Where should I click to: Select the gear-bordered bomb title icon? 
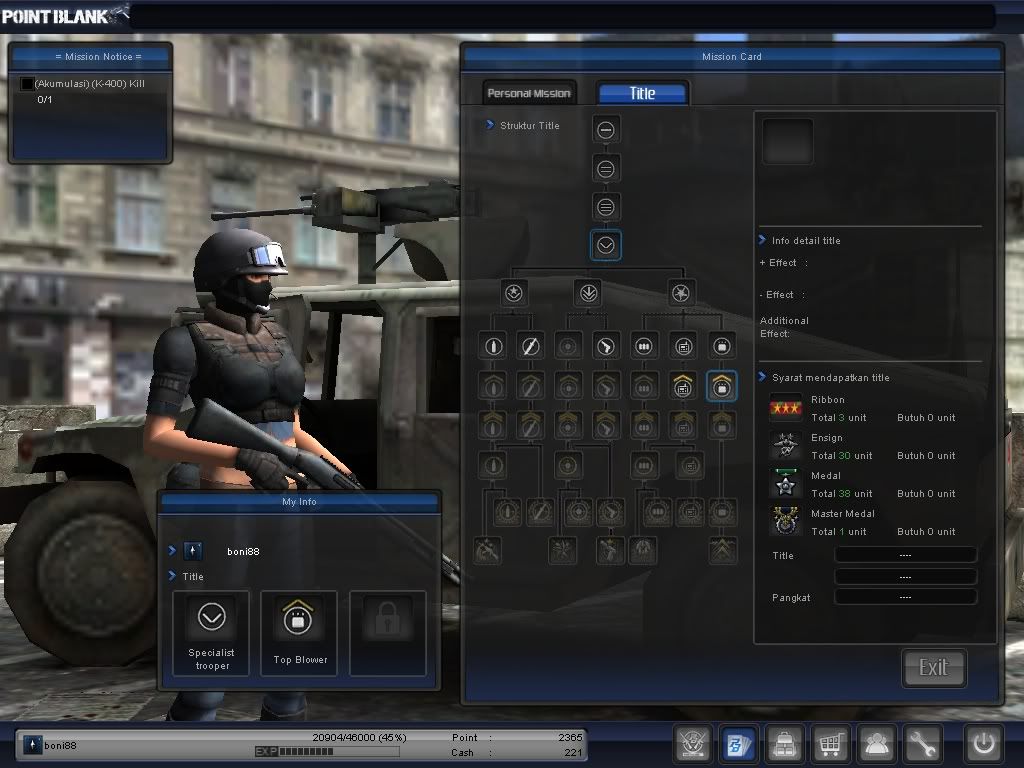pos(722,513)
